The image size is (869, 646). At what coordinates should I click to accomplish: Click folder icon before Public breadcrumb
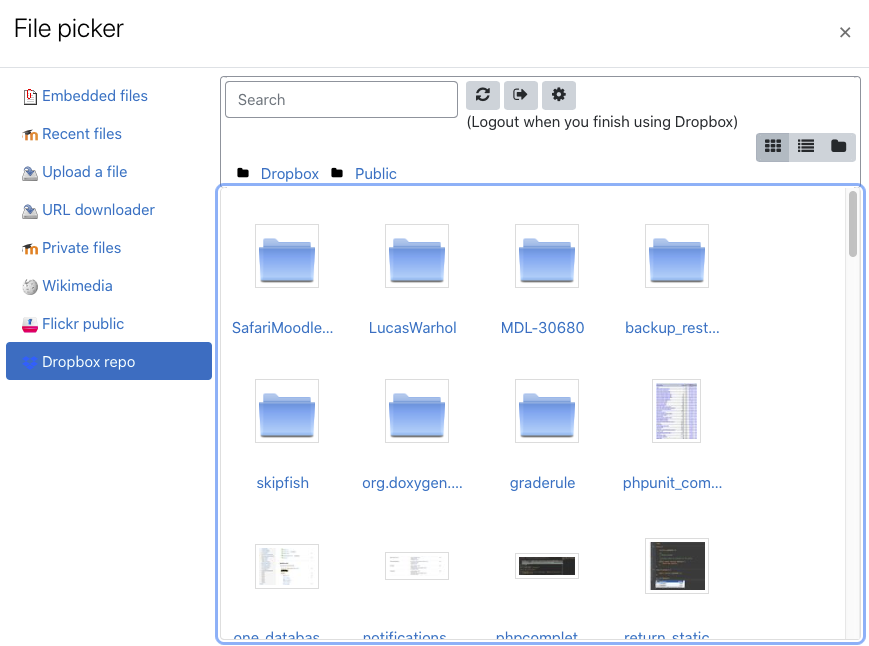(337, 173)
